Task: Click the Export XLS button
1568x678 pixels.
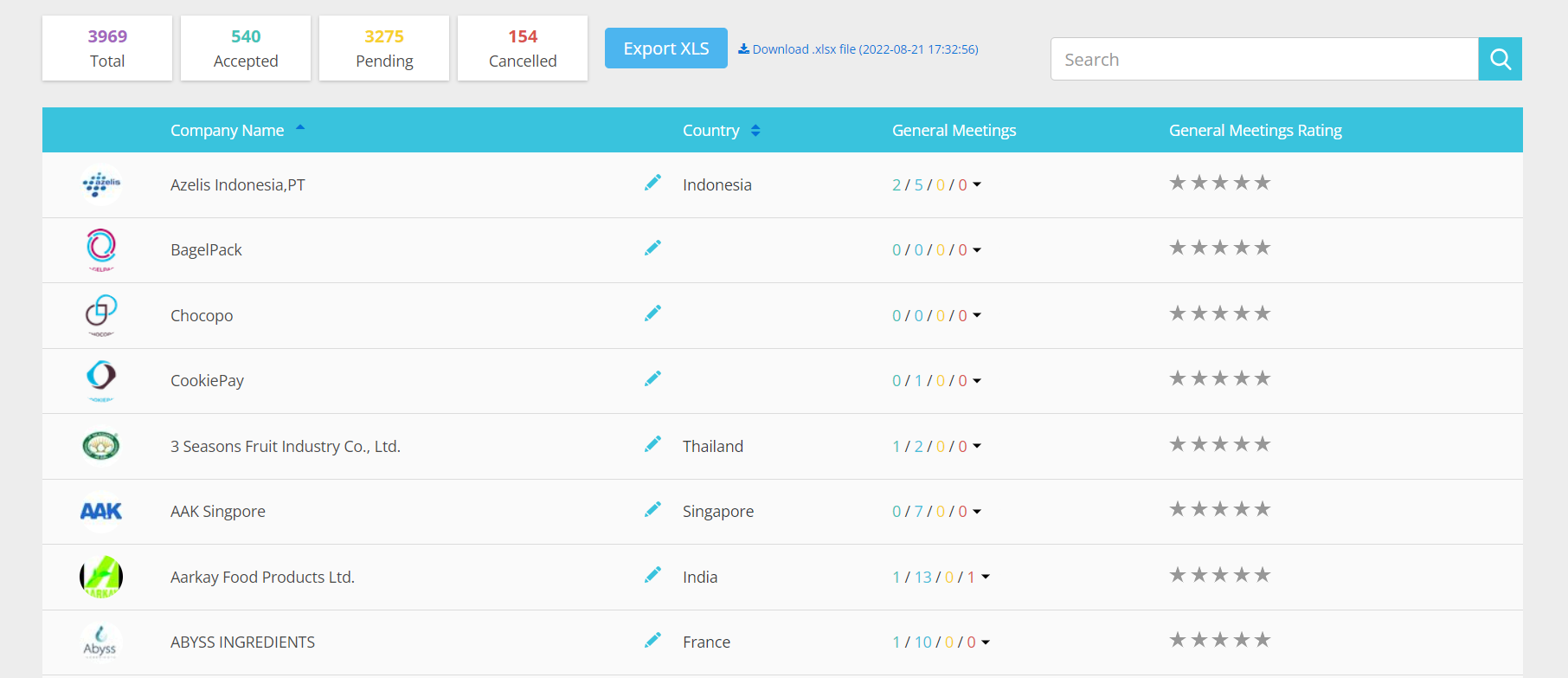Action: [666, 48]
